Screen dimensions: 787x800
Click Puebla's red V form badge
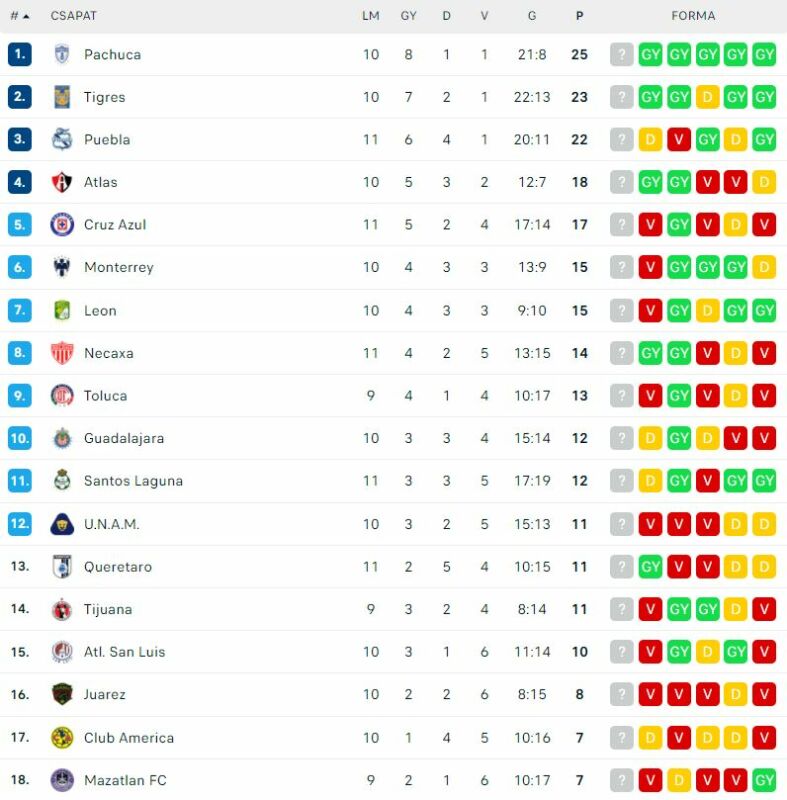678,139
